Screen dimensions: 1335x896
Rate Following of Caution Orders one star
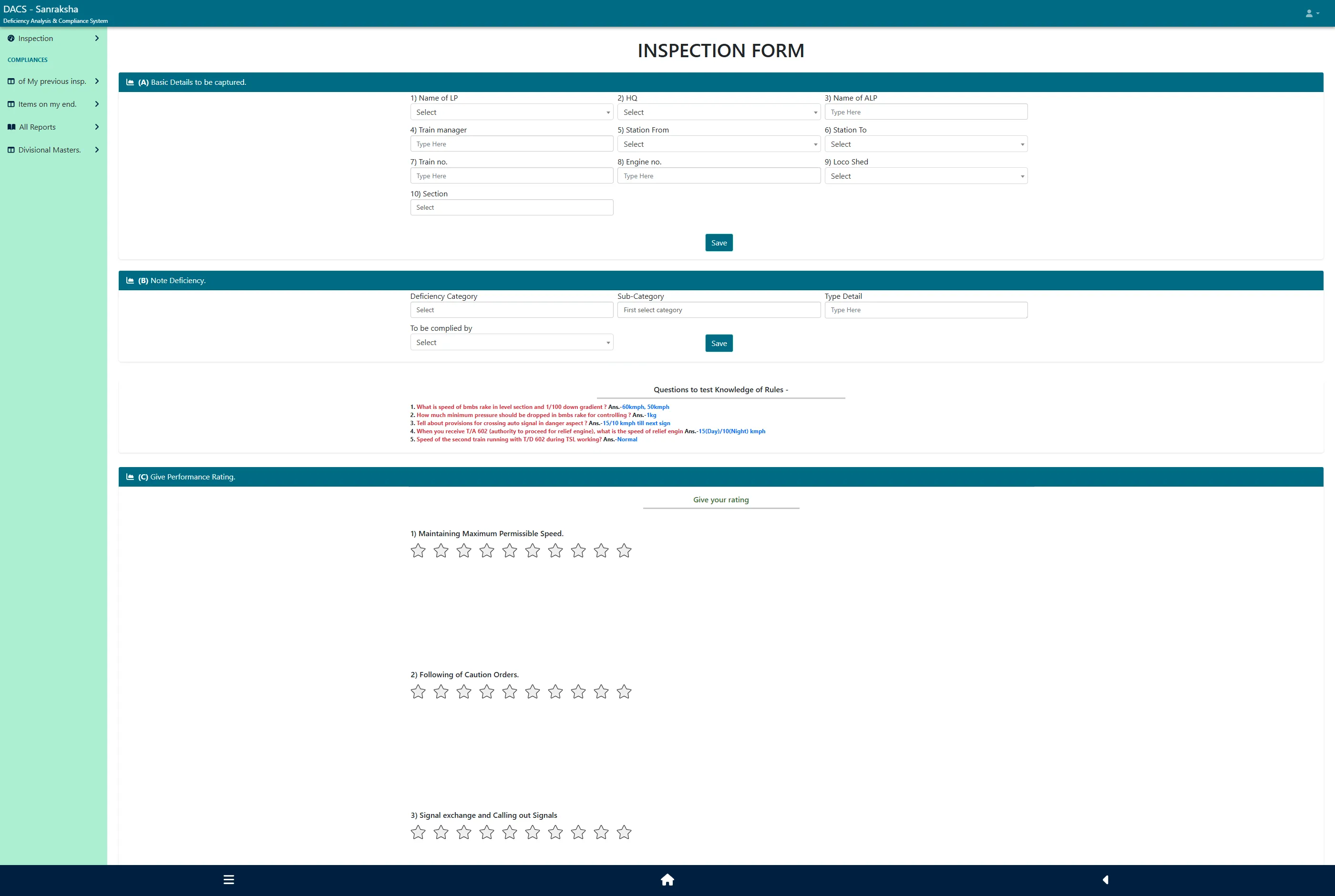(418, 692)
